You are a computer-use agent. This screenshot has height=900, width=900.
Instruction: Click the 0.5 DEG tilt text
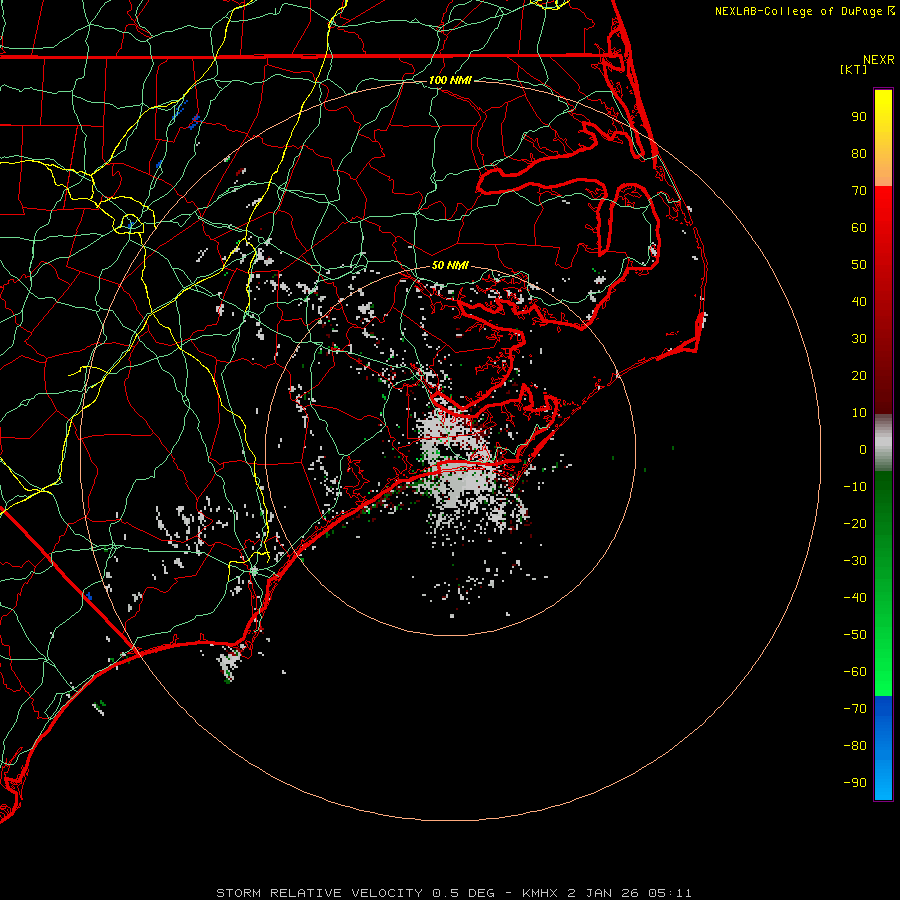click(463, 893)
